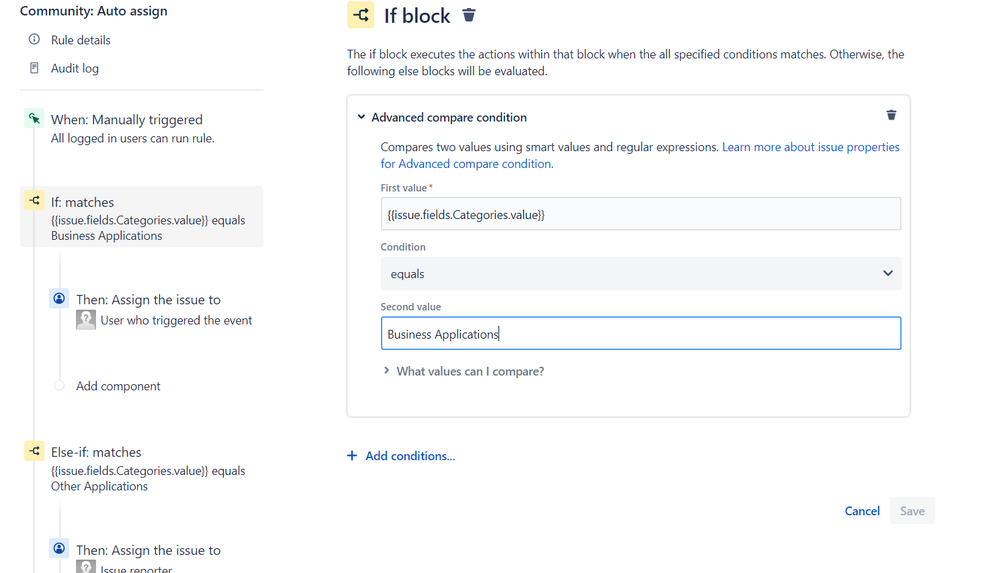Viewport: 999px width, 573px height.
Task: Click the First value input field
Action: click(x=640, y=214)
